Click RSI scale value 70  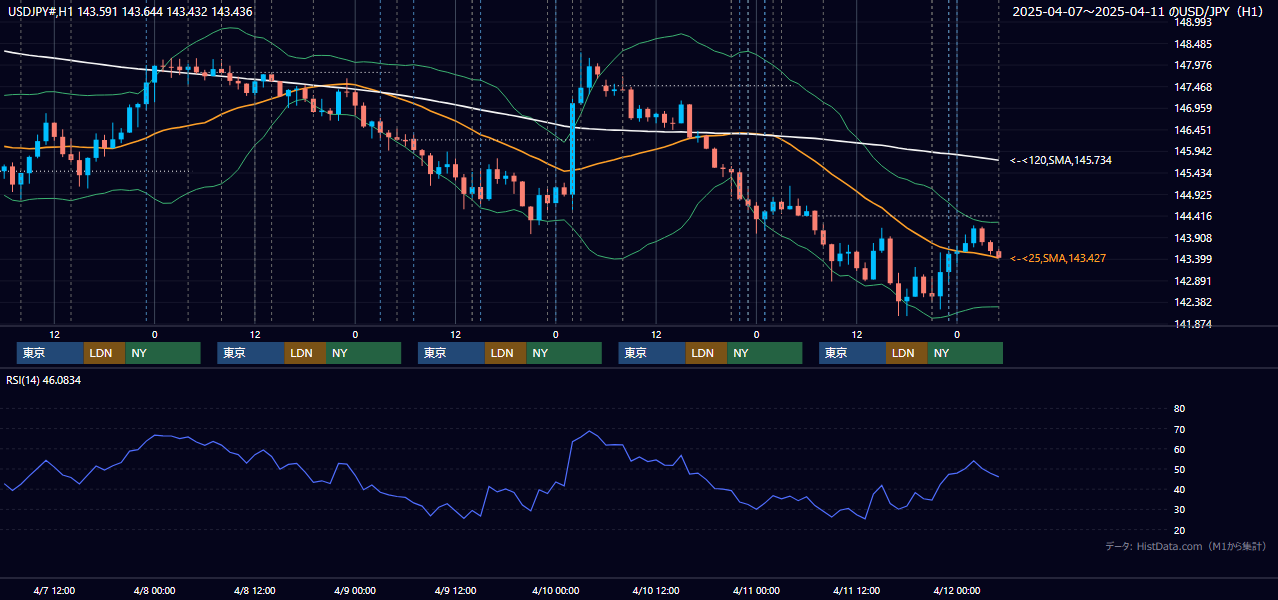coord(1179,429)
